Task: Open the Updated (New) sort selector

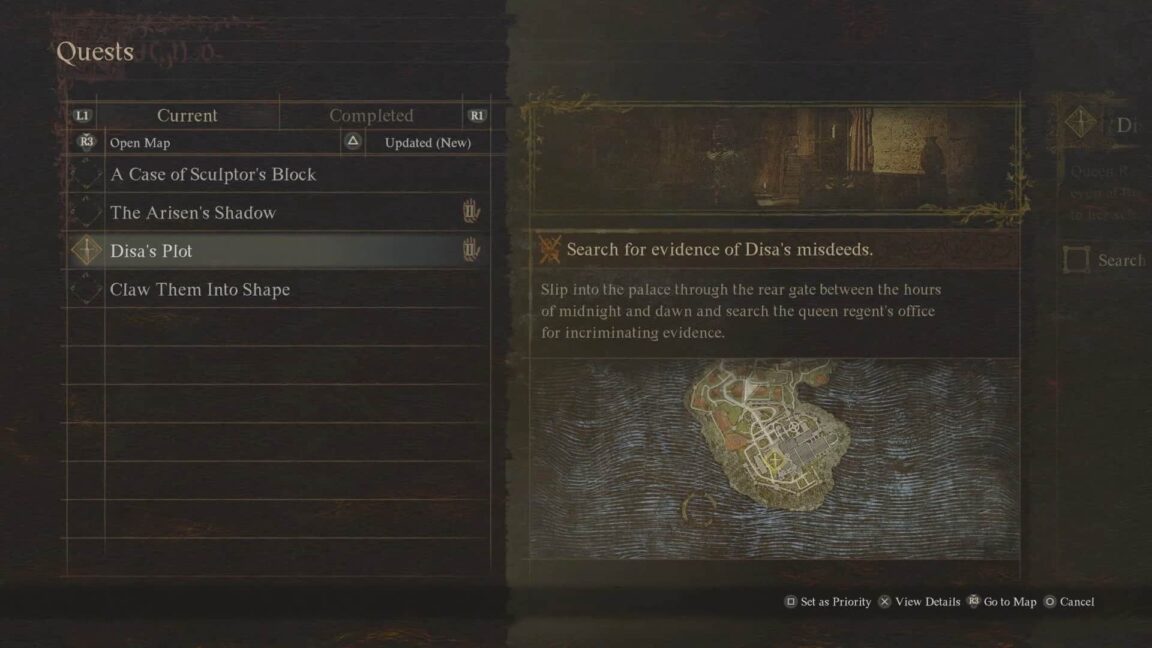Action: [x=428, y=143]
